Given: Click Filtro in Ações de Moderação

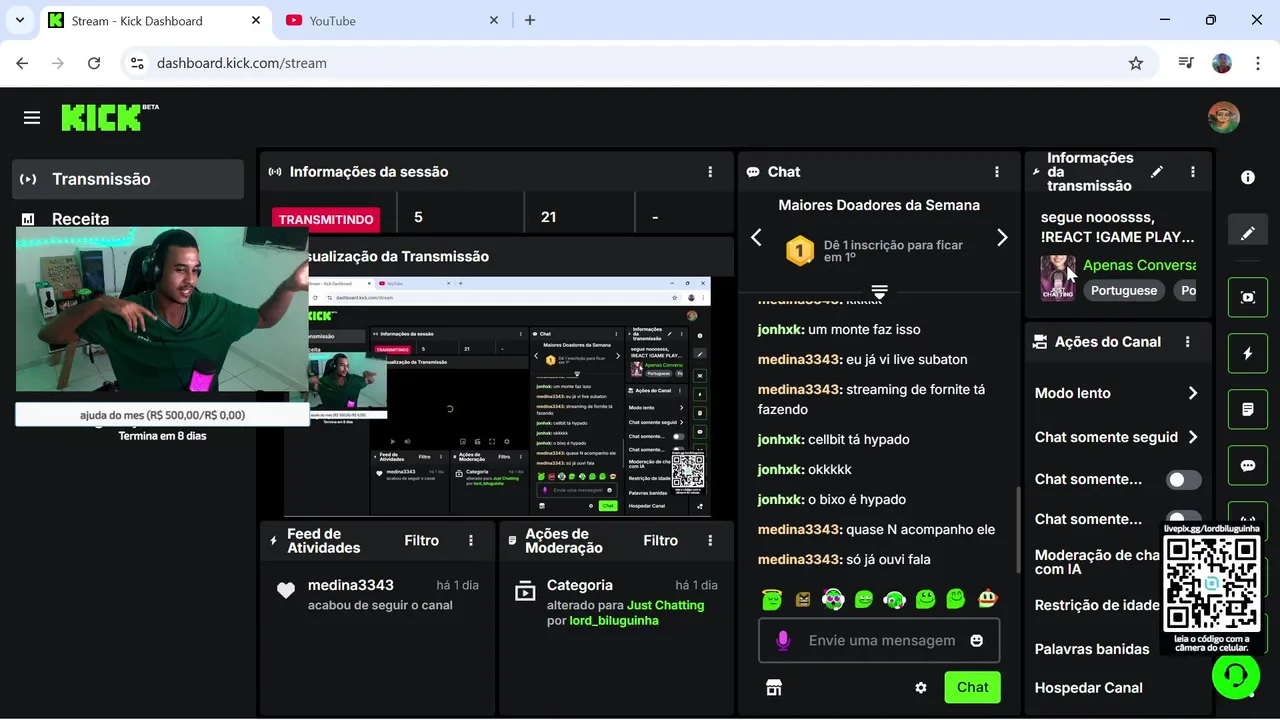Looking at the screenshot, I should pyautogui.click(x=661, y=540).
